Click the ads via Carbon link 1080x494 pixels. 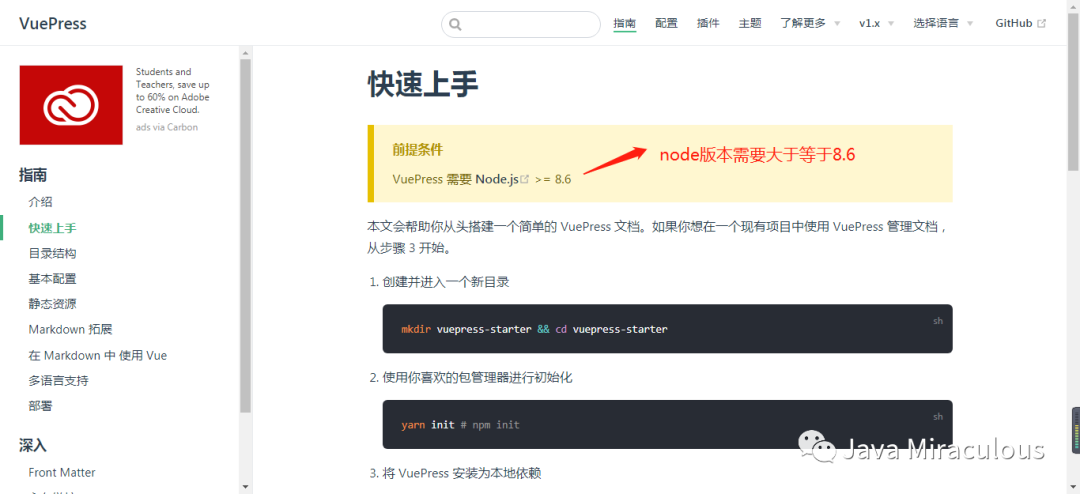click(x=167, y=127)
